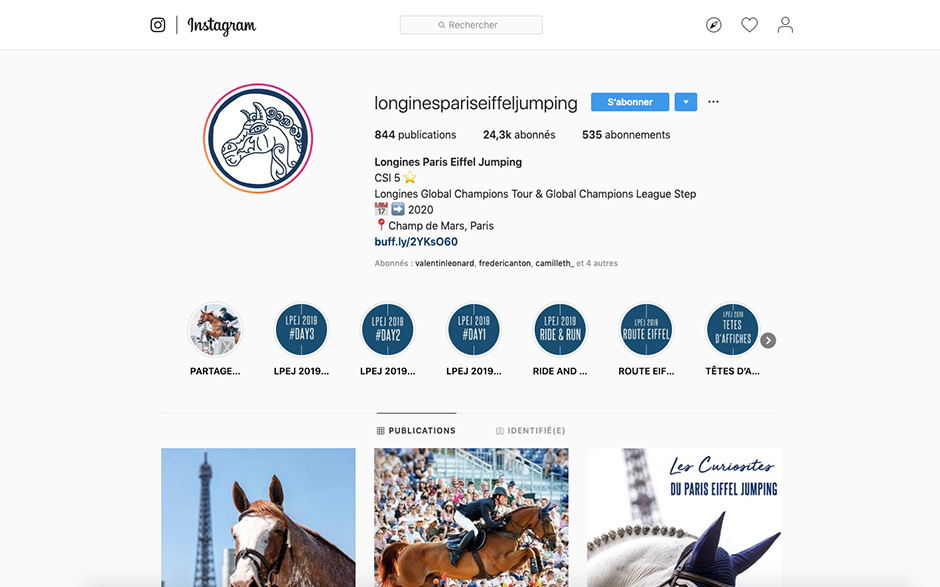Open the buff.ly/2YKsO60 bio link

click(416, 242)
